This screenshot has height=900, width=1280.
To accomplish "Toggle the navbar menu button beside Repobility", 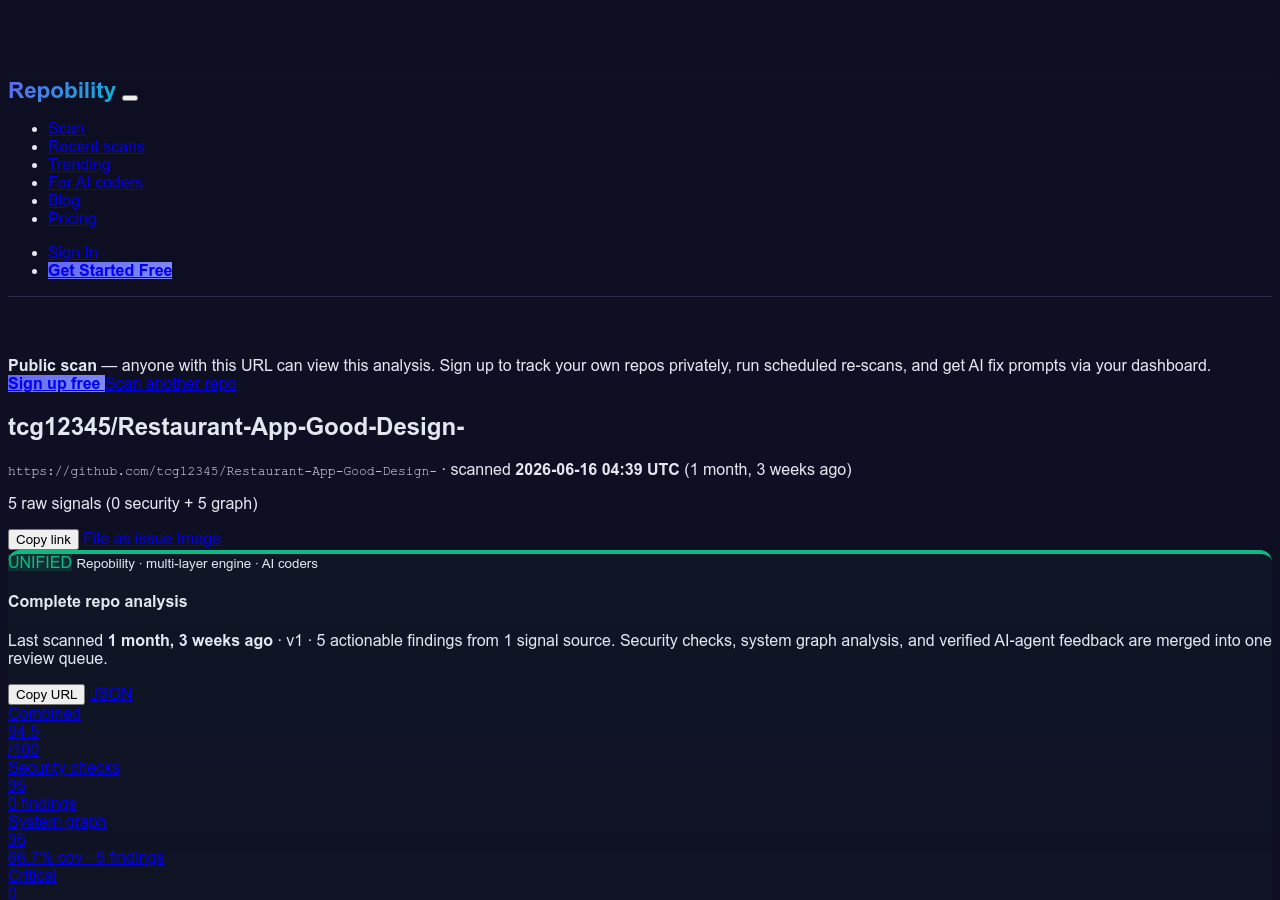I will [x=130, y=97].
